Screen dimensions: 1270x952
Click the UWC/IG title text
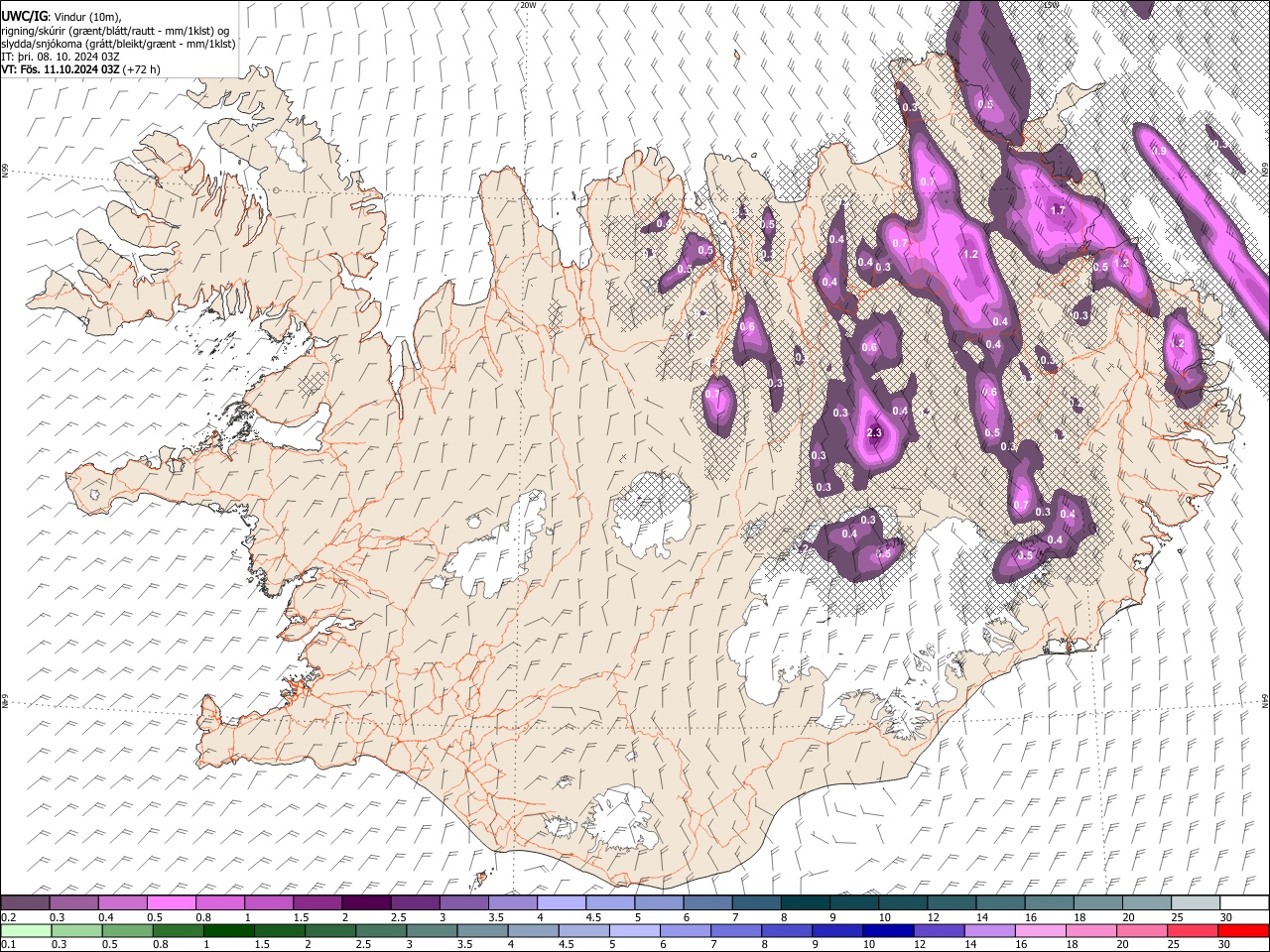click(23, 16)
